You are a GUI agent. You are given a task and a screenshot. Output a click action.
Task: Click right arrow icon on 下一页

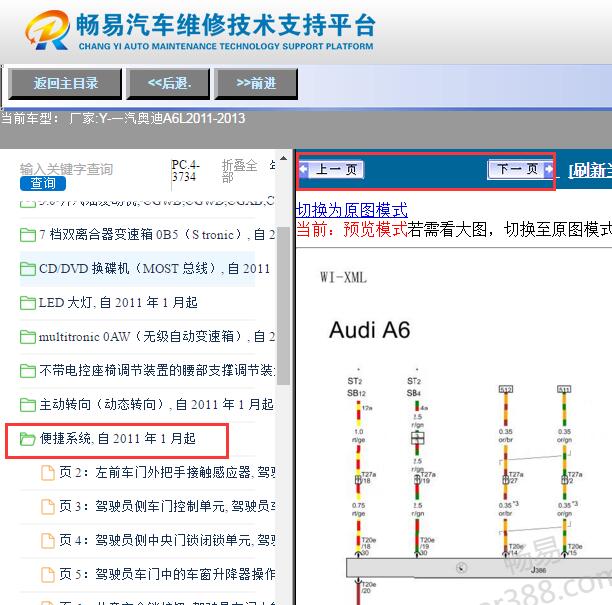click(549, 169)
